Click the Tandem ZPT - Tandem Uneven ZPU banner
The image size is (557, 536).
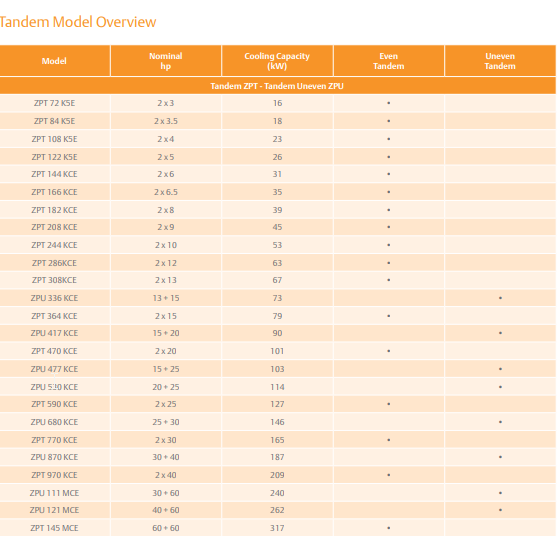[x=277, y=86]
